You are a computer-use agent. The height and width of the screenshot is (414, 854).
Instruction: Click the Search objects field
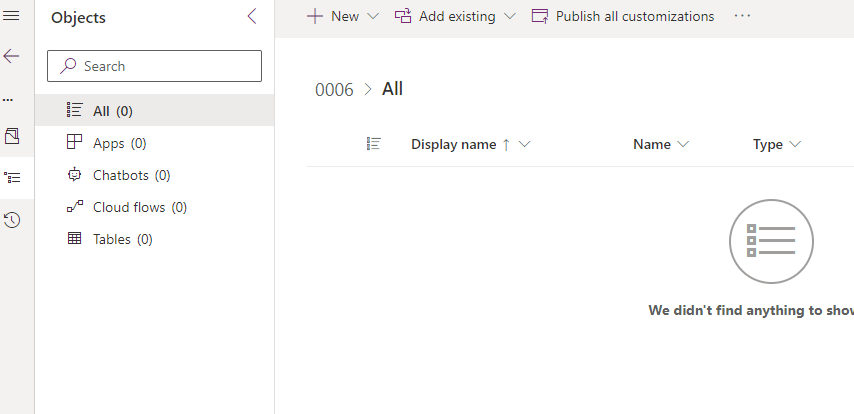pos(155,66)
